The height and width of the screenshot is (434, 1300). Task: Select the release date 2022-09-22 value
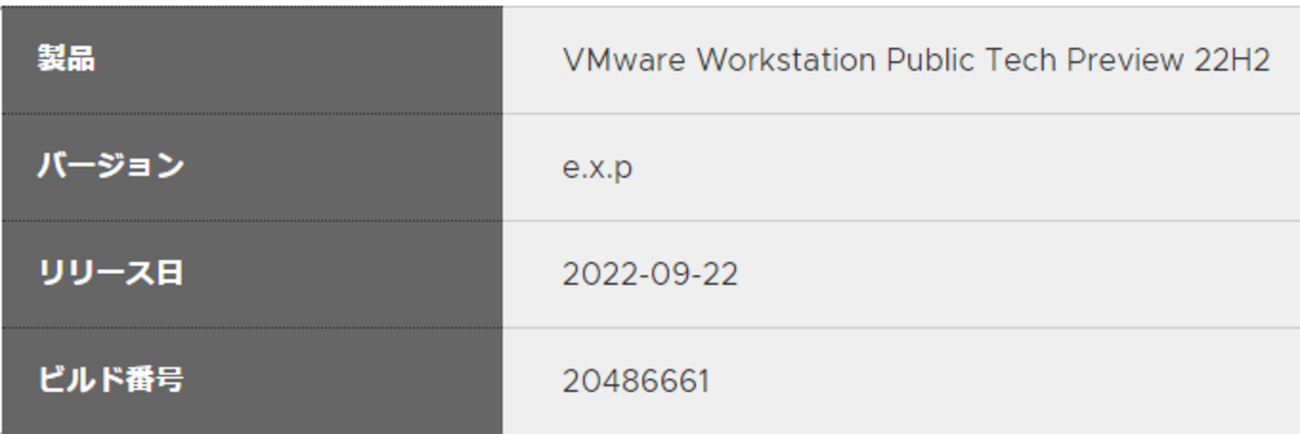pyautogui.click(x=650, y=274)
